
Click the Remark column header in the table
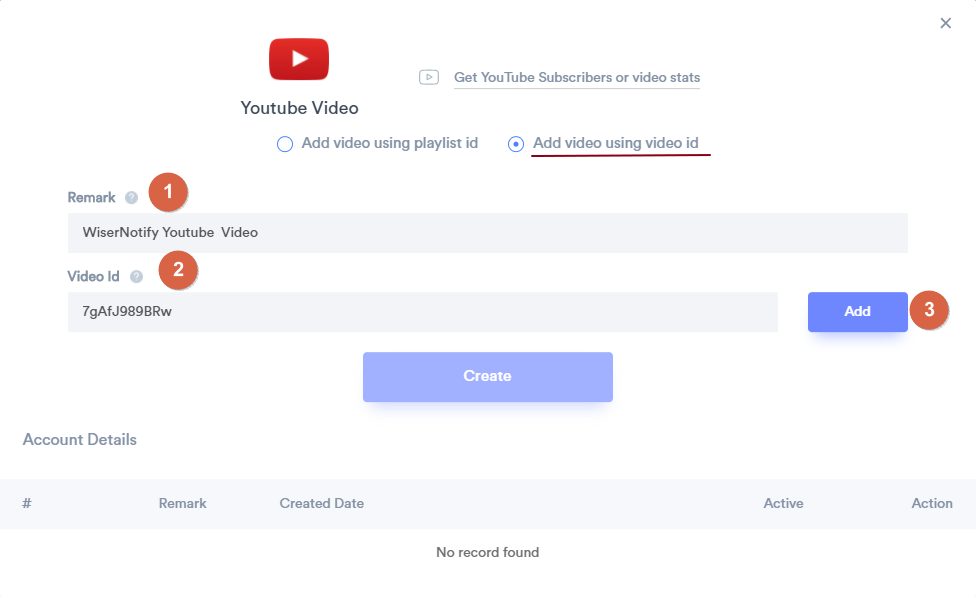pos(182,503)
